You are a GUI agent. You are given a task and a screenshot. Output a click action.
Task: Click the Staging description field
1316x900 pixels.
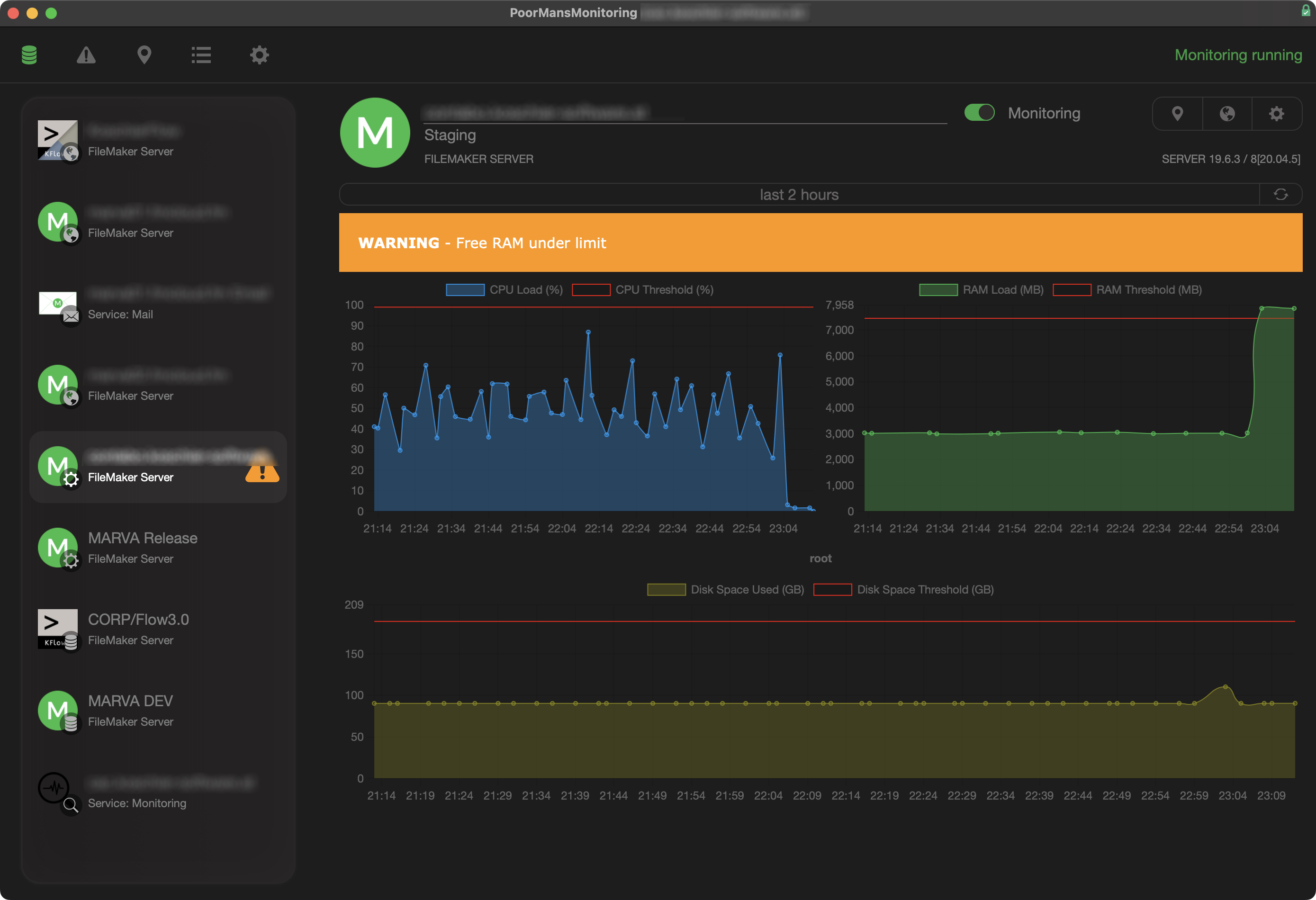[450, 135]
